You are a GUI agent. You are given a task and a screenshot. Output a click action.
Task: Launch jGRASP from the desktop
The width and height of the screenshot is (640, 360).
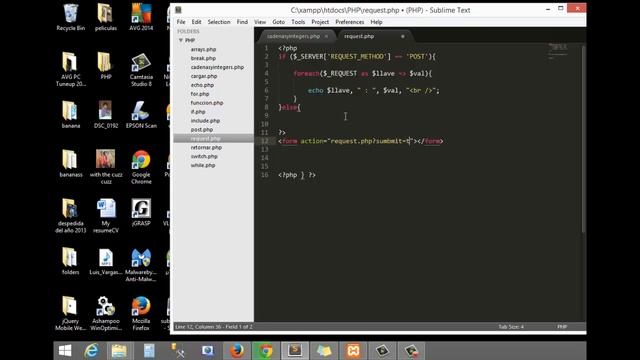[x=141, y=212]
